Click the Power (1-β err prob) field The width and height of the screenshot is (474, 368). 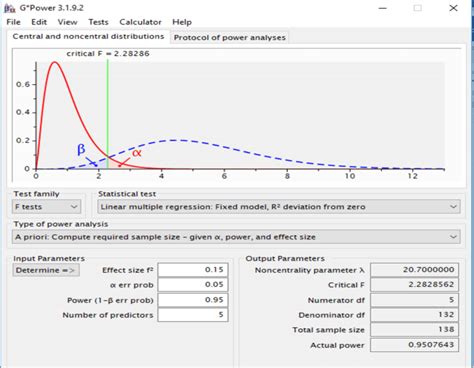[193, 300]
